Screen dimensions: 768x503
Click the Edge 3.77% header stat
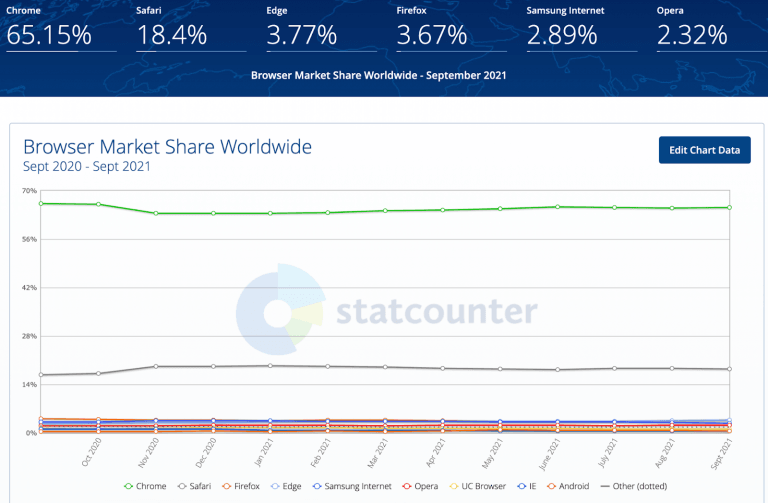tap(302, 30)
